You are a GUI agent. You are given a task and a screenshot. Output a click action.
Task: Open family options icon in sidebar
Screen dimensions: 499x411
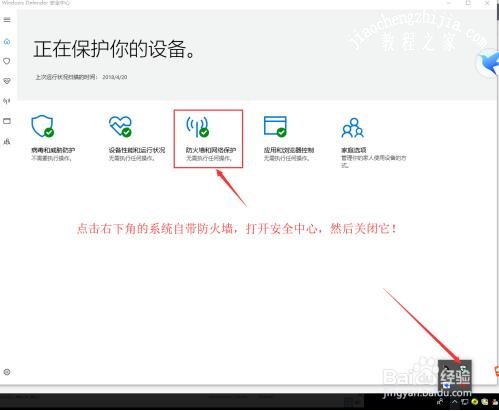pos(7,141)
